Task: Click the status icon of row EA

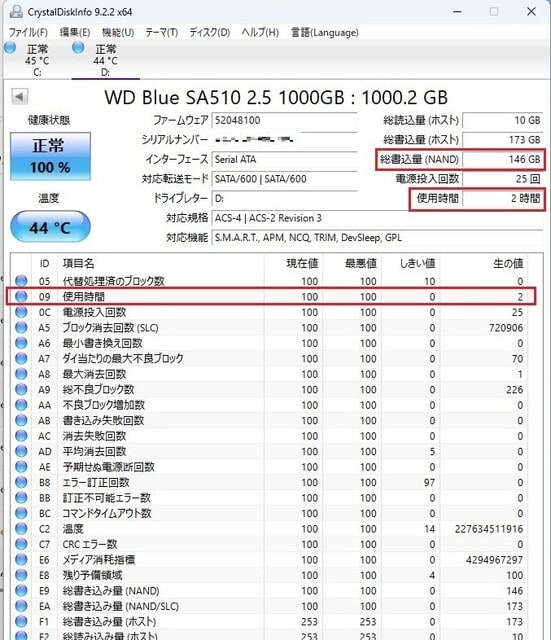Action: (21, 606)
